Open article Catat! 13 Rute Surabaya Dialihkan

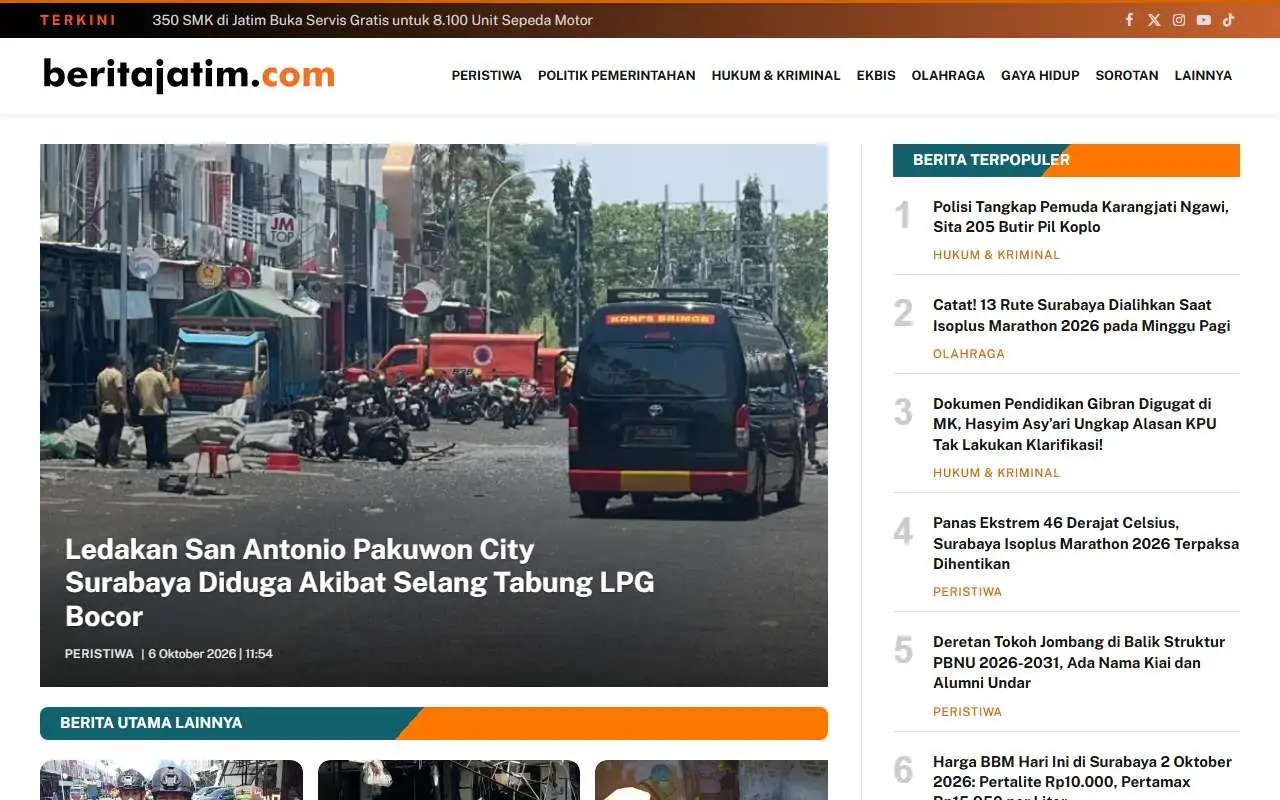(x=1082, y=315)
